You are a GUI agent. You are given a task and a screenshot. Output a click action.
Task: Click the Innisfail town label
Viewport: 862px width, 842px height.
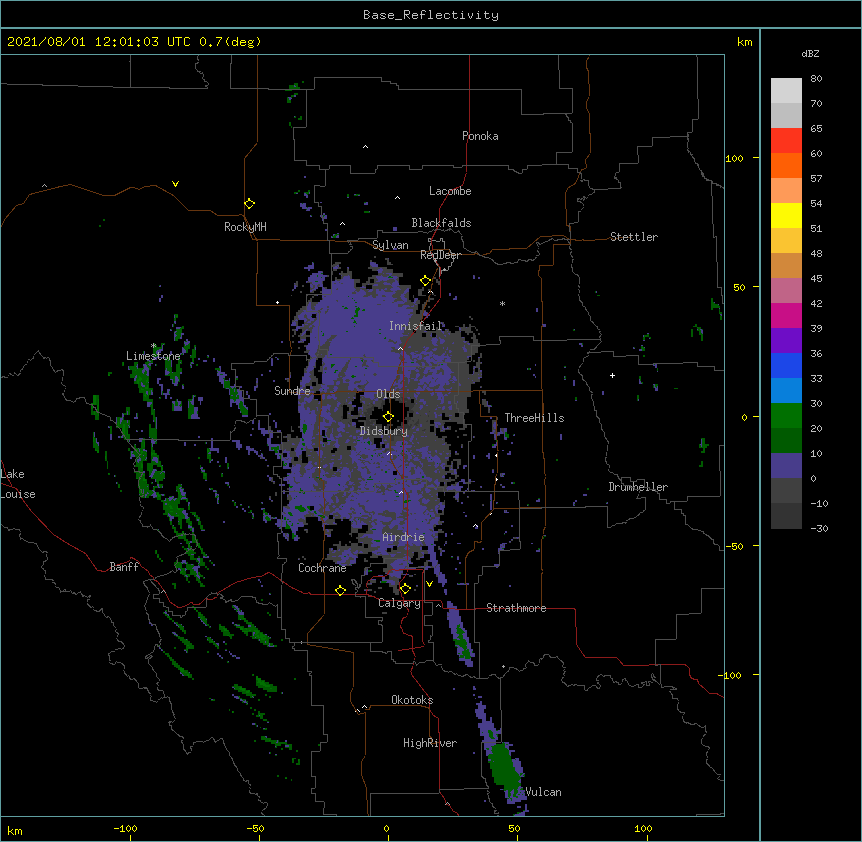pyautogui.click(x=415, y=326)
